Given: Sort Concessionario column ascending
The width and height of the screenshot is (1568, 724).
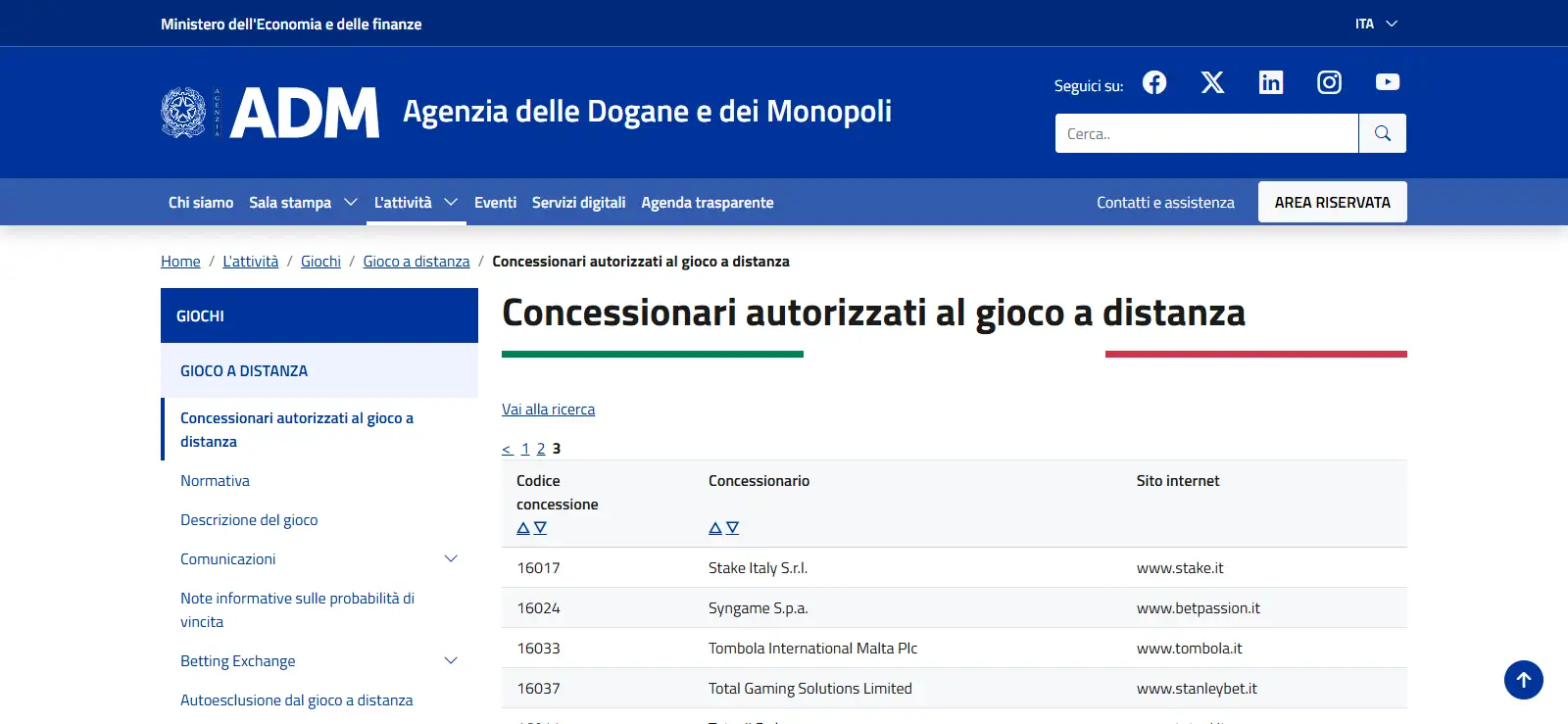Looking at the screenshot, I should 715,528.
